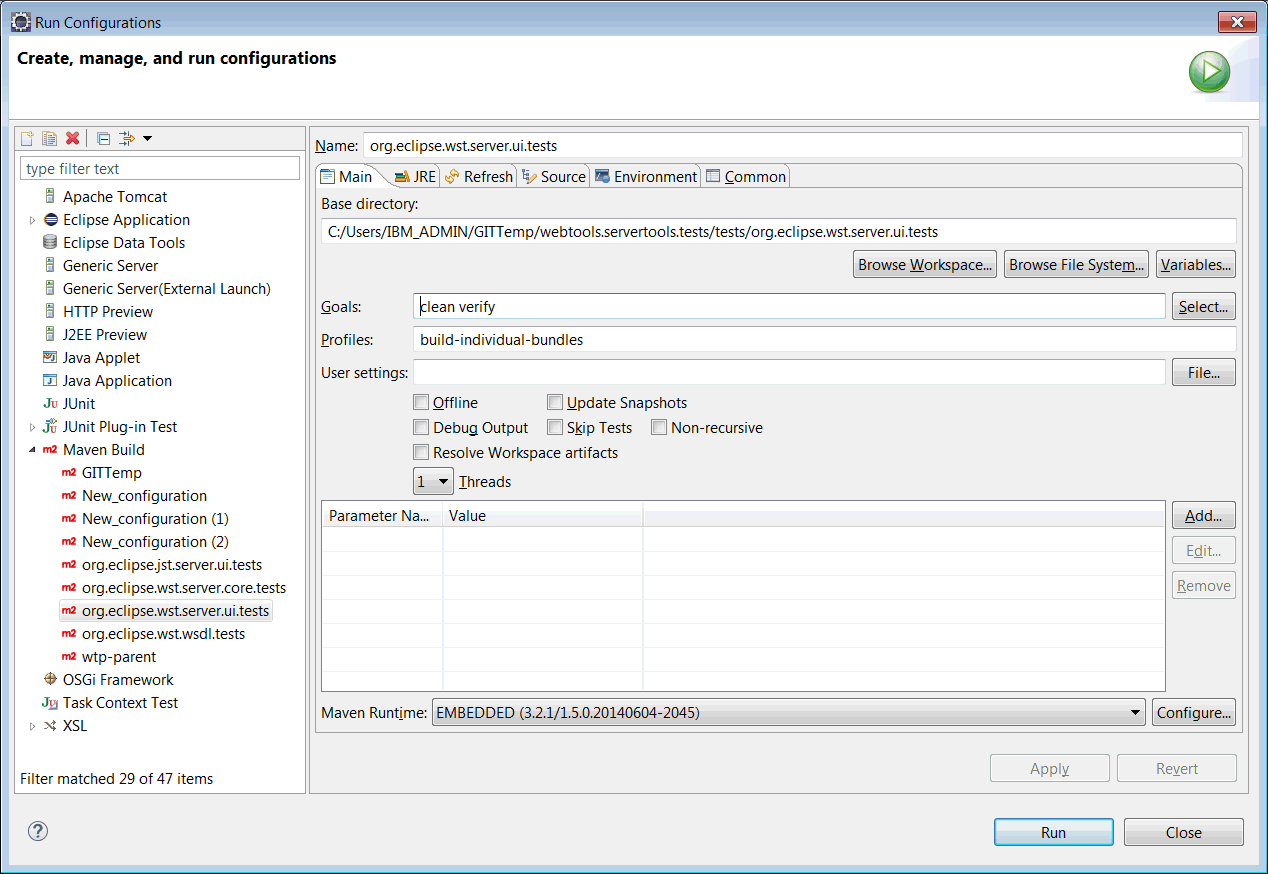Screen dimensions: 1268x874
Task: Click the Browse Workspace button
Action: click(925, 265)
